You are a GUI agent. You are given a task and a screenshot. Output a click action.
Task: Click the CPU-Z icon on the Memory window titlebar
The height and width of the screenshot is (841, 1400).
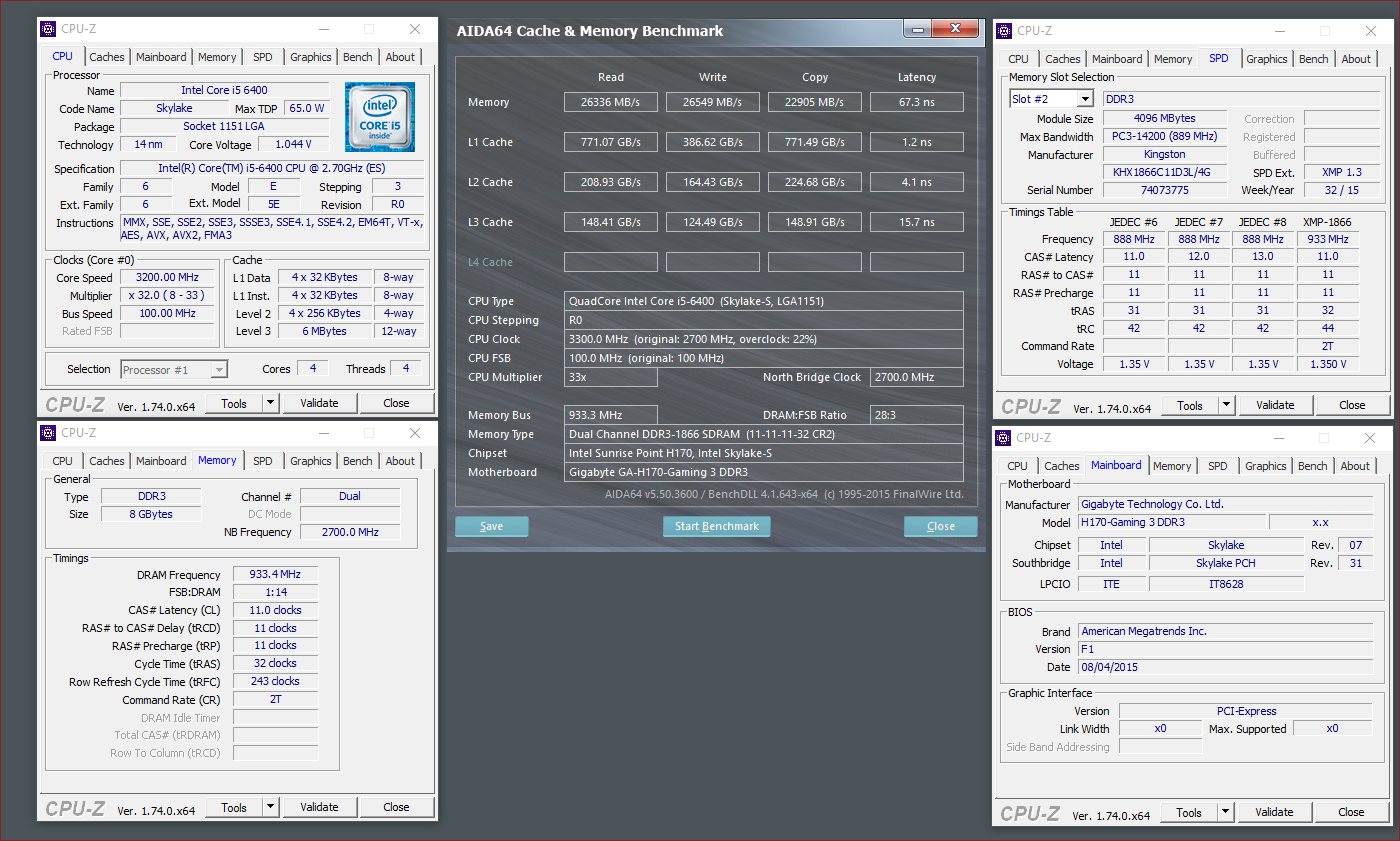(47, 432)
